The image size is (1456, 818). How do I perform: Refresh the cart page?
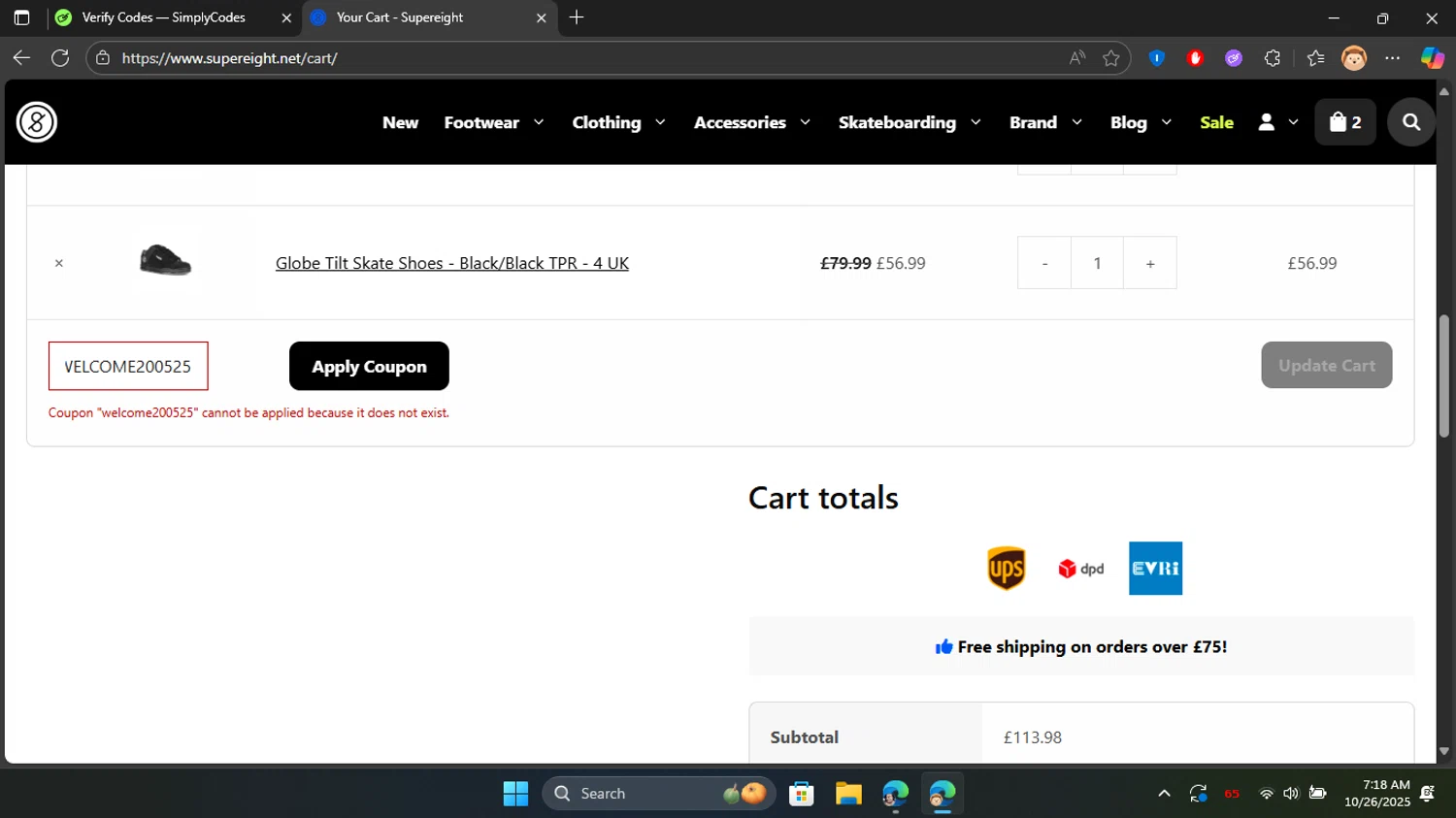click(x=60, y=58)
